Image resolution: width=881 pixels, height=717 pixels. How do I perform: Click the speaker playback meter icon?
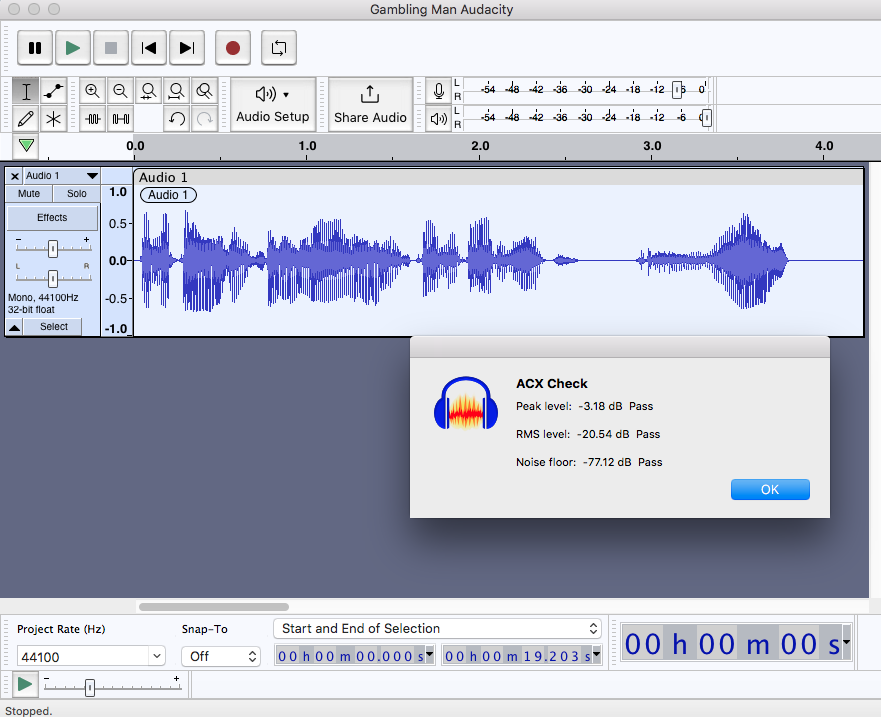438,119
